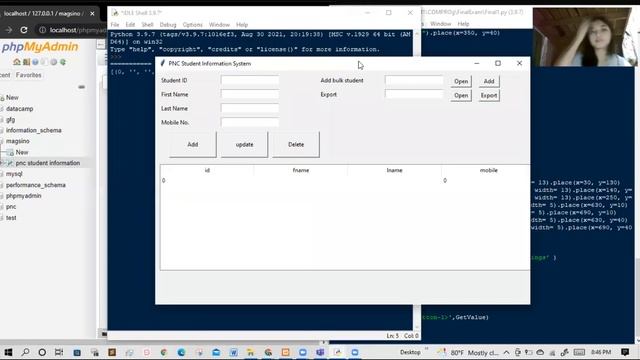640x360 pixels.
Task: Click the Add bulk student path field
Action: click(x=414, y=80)
